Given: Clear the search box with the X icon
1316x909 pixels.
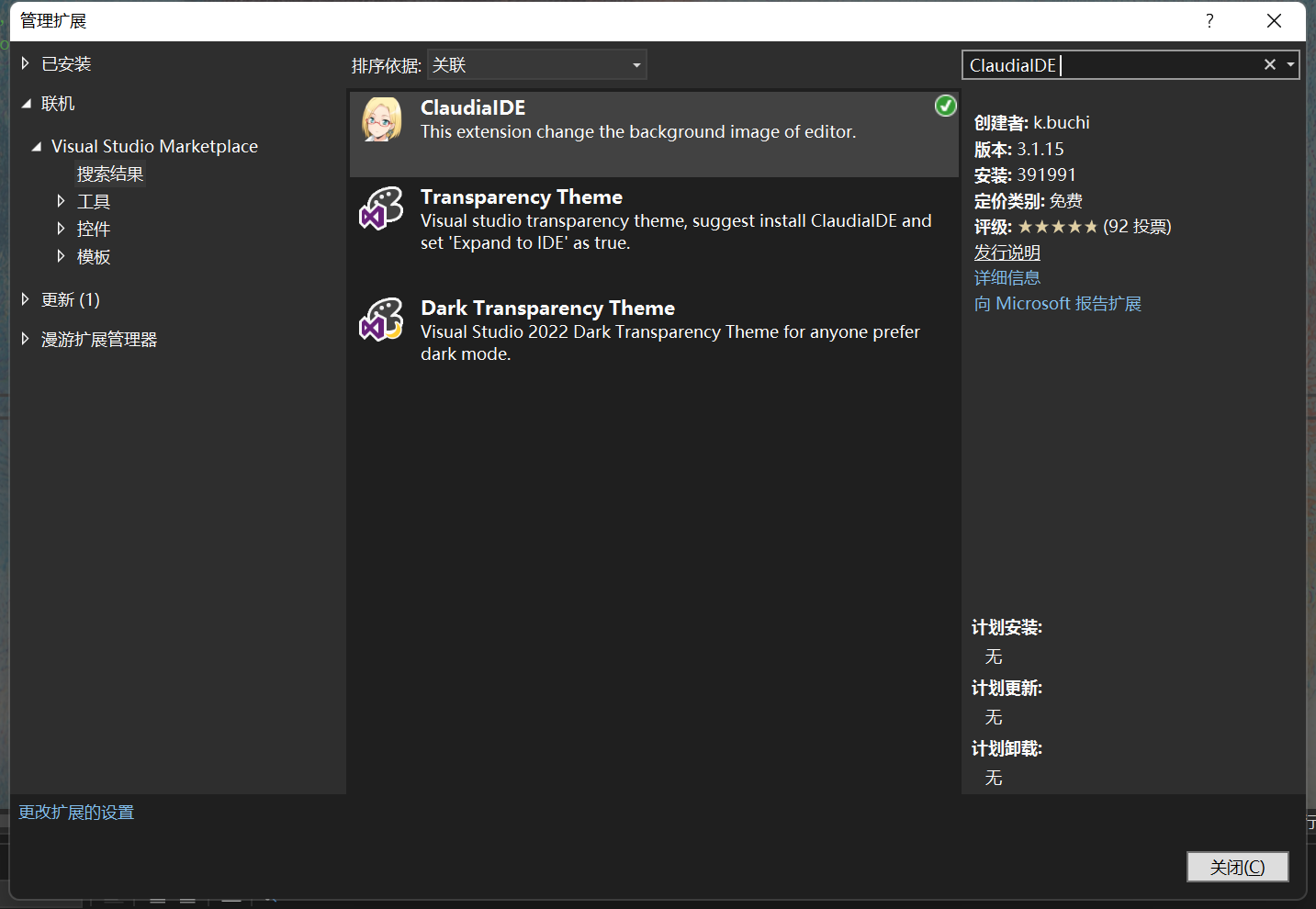Looking at the screenshot, I should click(x=1269, y=64).
